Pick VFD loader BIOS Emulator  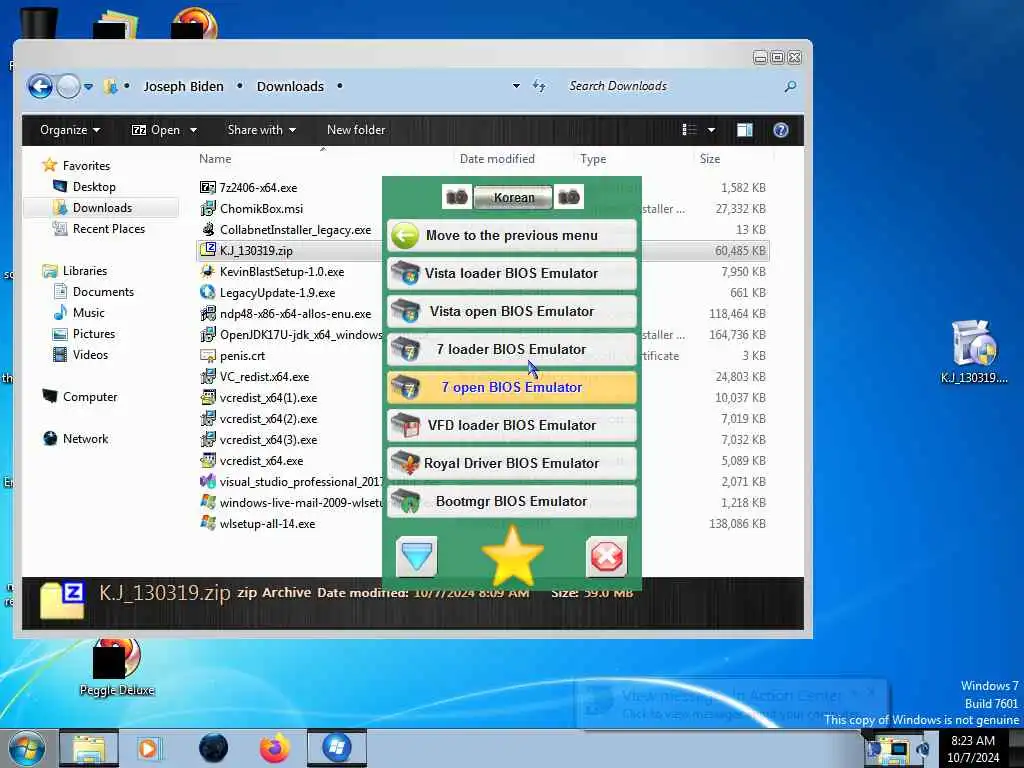[511, 425]
